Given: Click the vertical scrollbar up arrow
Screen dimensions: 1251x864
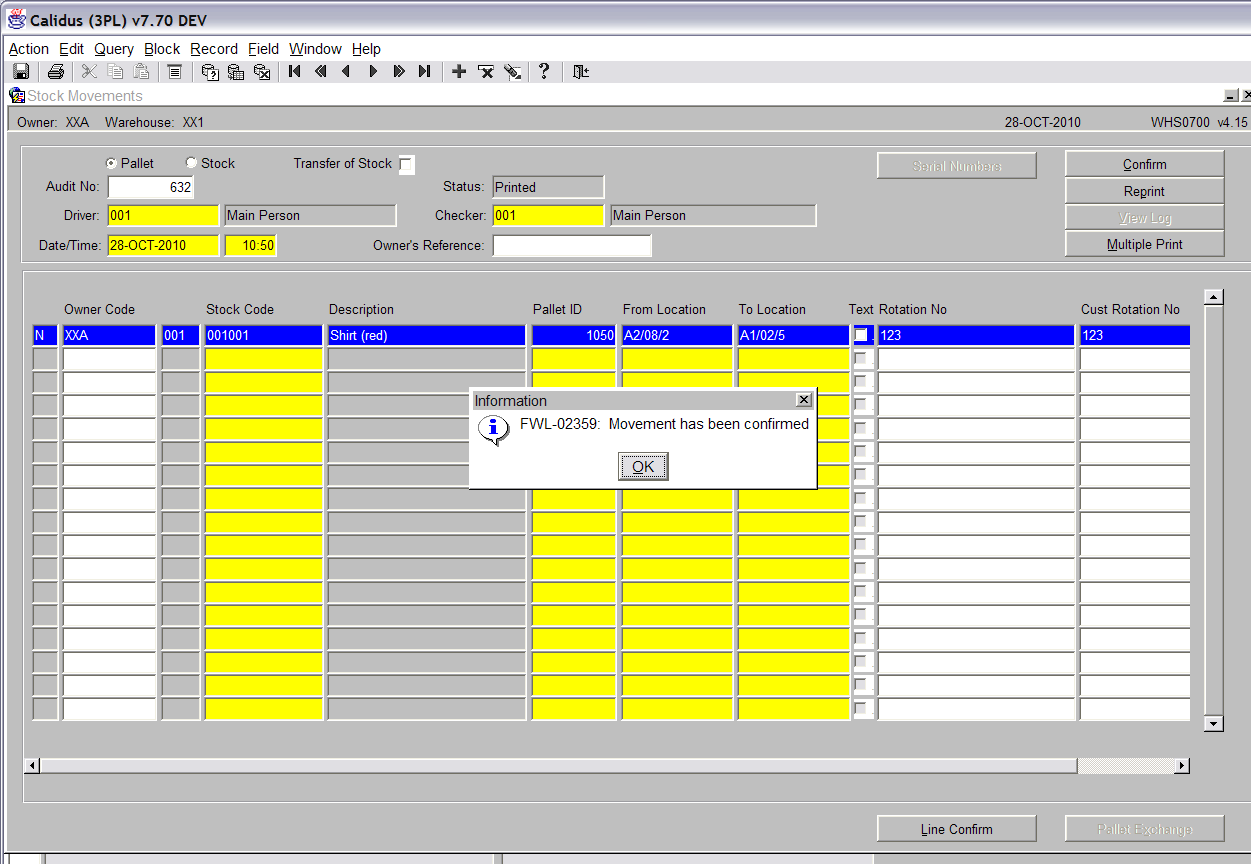Looking at the screenshot, I should [x=1214, y=297].
